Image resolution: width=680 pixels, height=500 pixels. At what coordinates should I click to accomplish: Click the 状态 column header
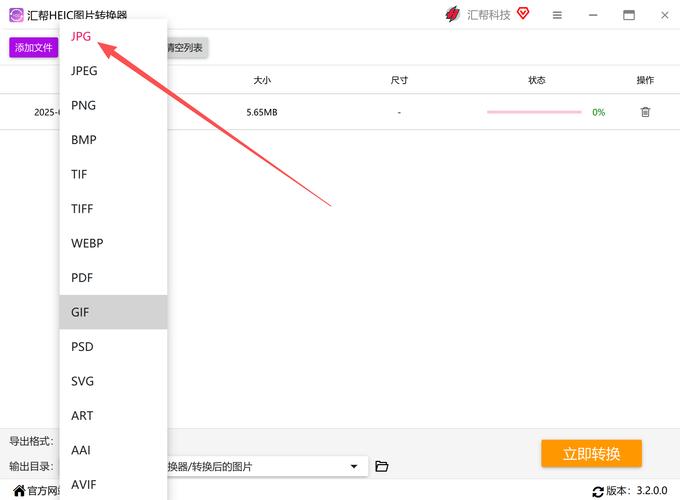(537, 80)
